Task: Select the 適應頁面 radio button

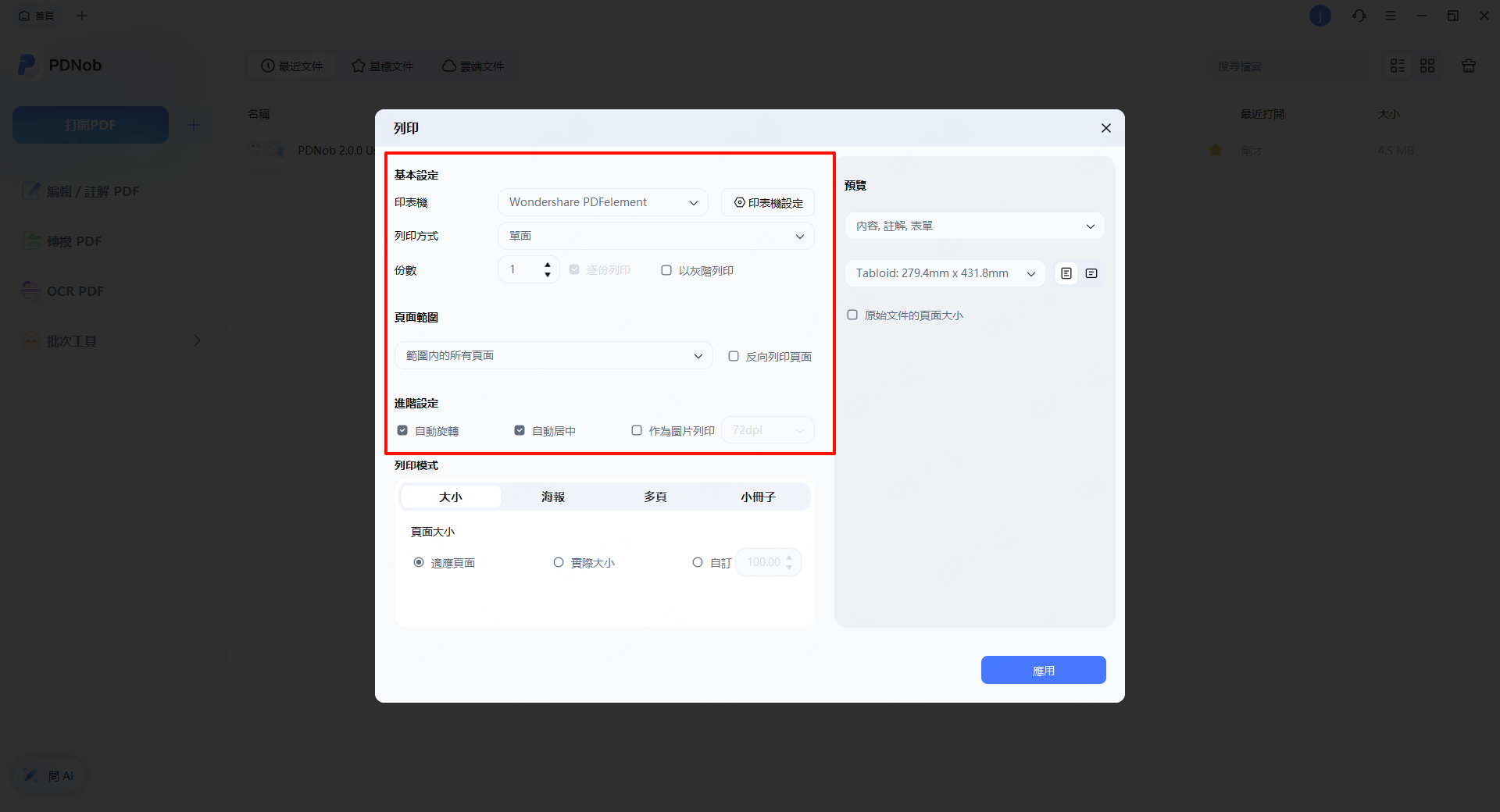Action: 419,562
